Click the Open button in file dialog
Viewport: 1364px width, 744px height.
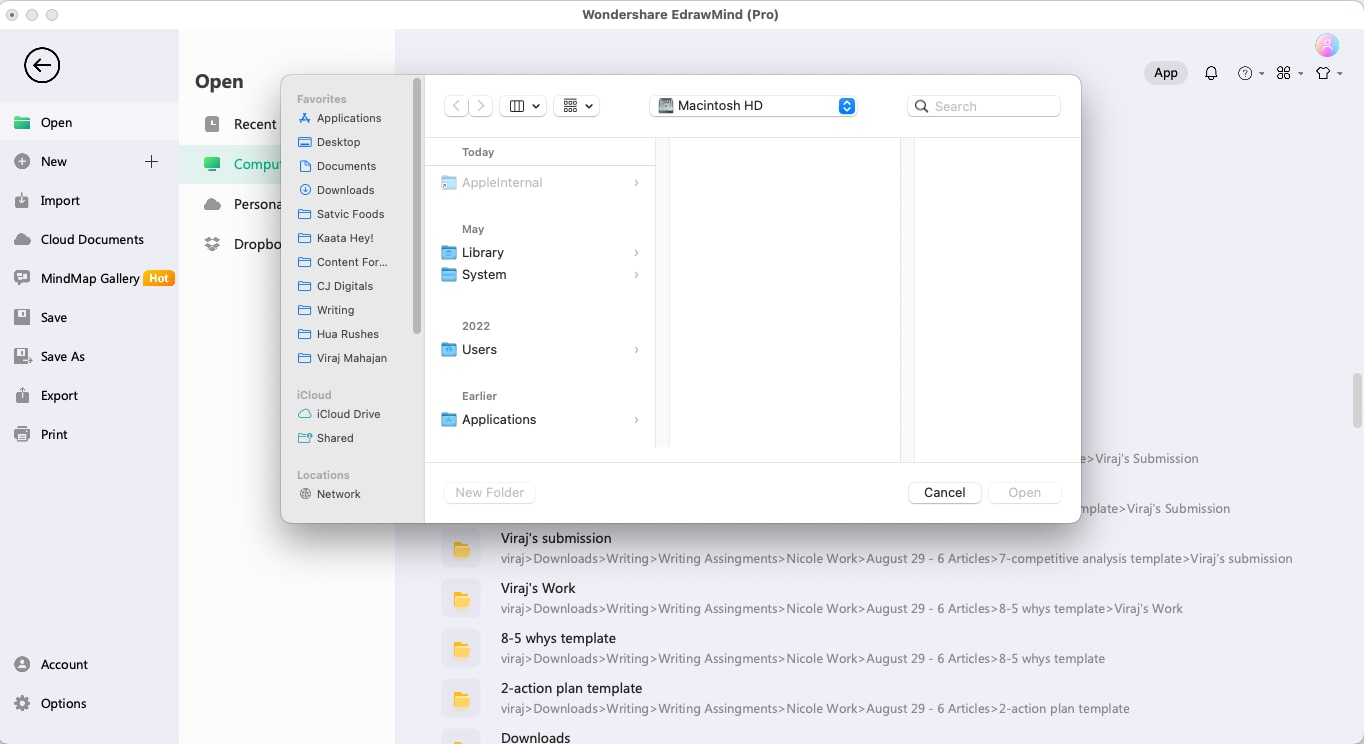(x=1025, y=493)
